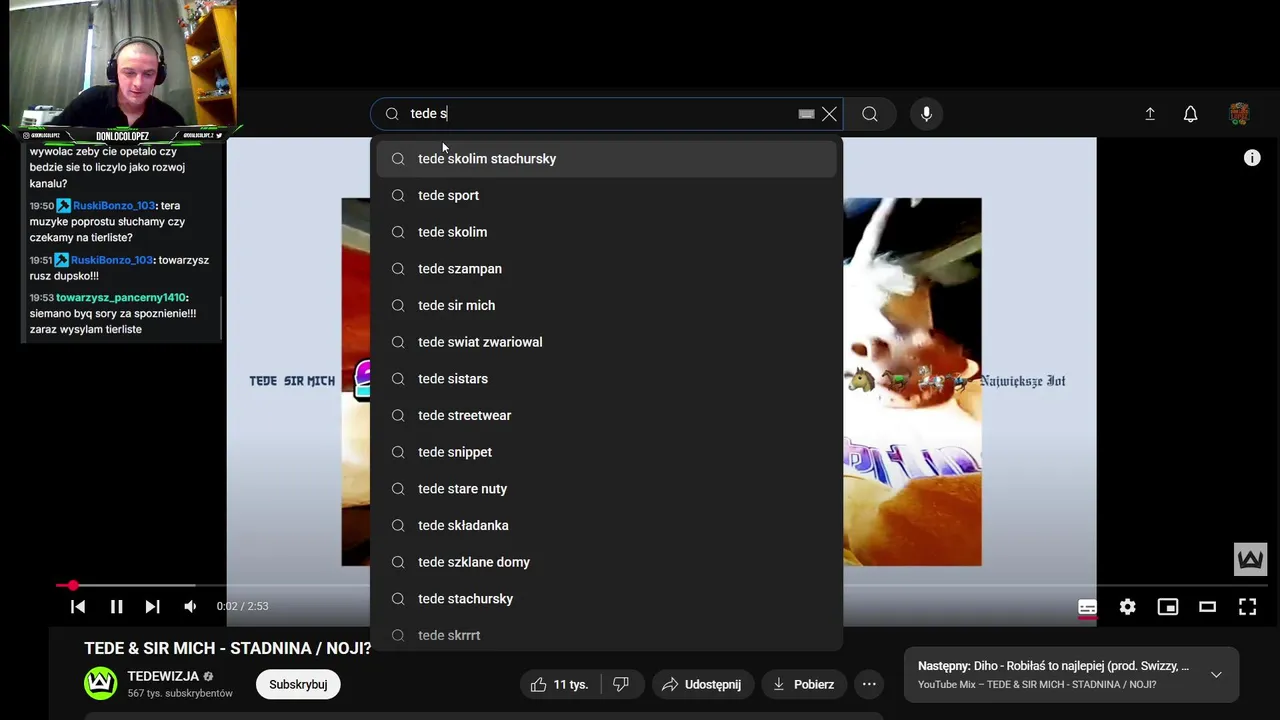The image size is (1280, 720).
Task: Open the account avatar menu
Action: click(1239, 114)
